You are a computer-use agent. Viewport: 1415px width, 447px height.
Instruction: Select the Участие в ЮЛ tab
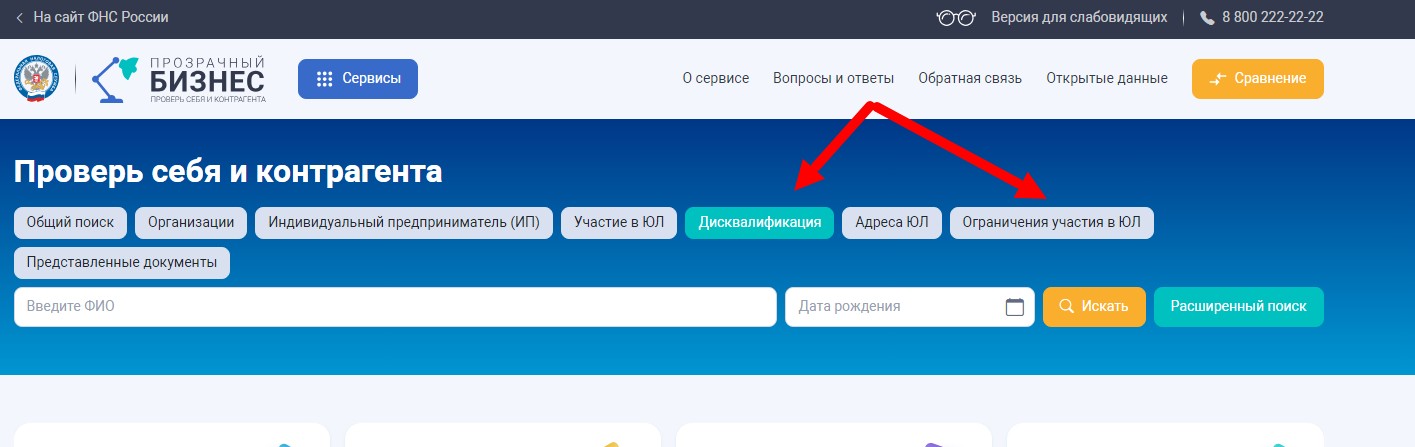pyautogui.click(x=619, y=223)
